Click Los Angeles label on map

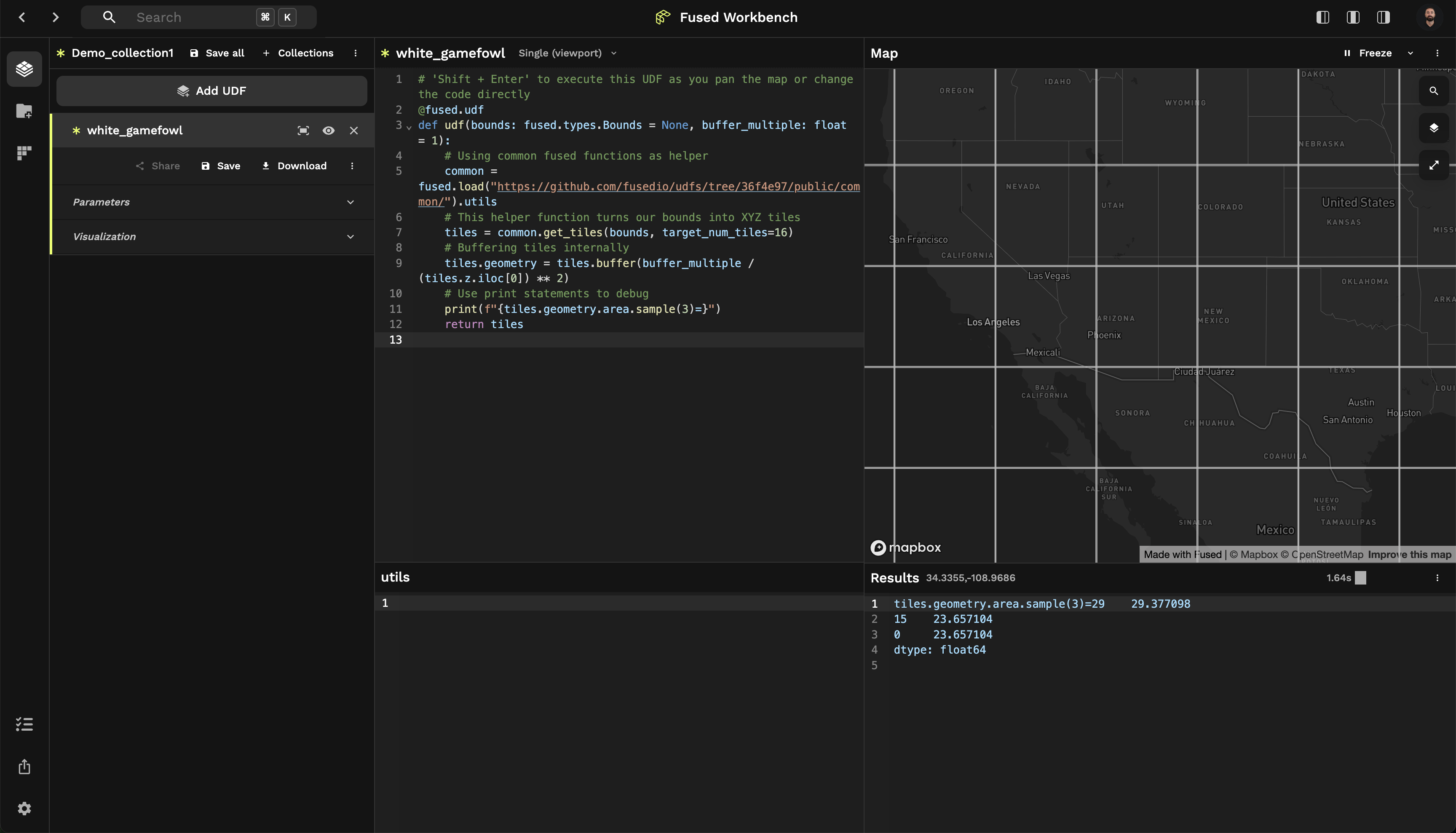click(993, 322)
